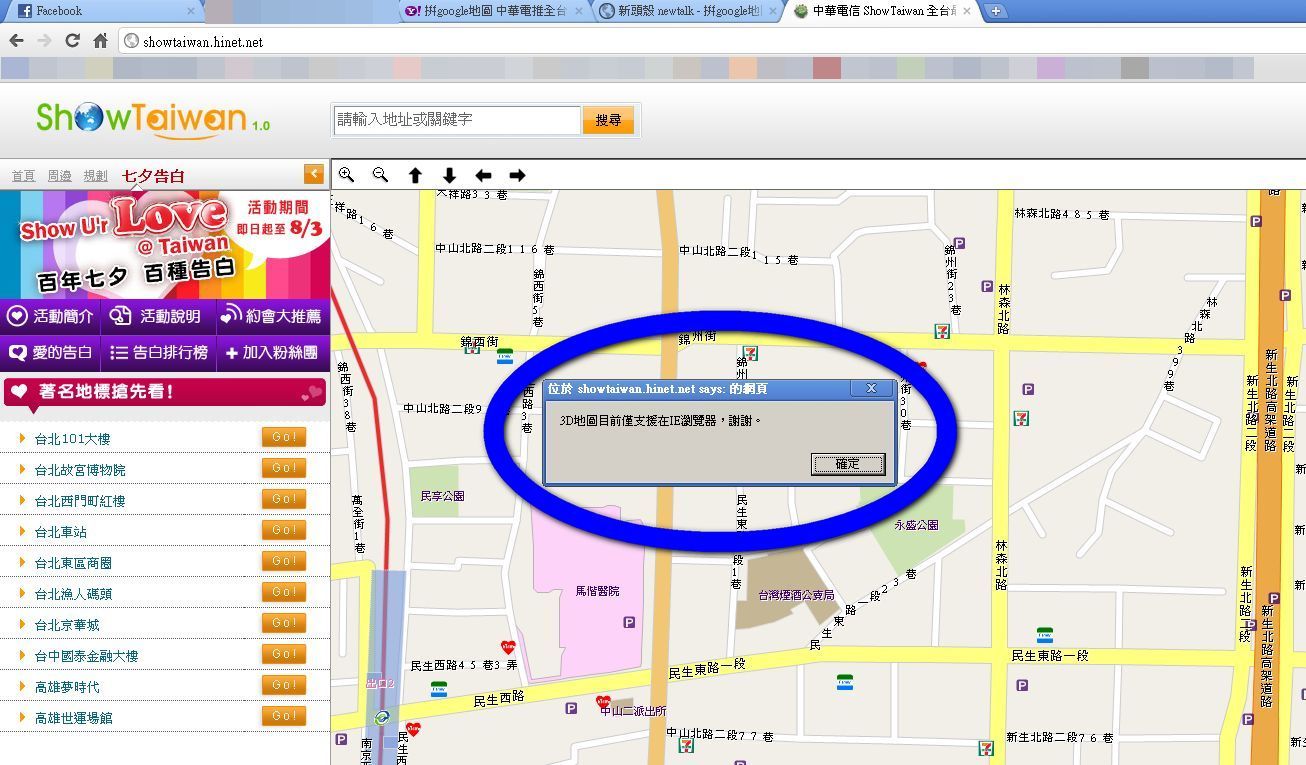Pan the map up with arrow
1306x765 pixels.
(415, 175)
